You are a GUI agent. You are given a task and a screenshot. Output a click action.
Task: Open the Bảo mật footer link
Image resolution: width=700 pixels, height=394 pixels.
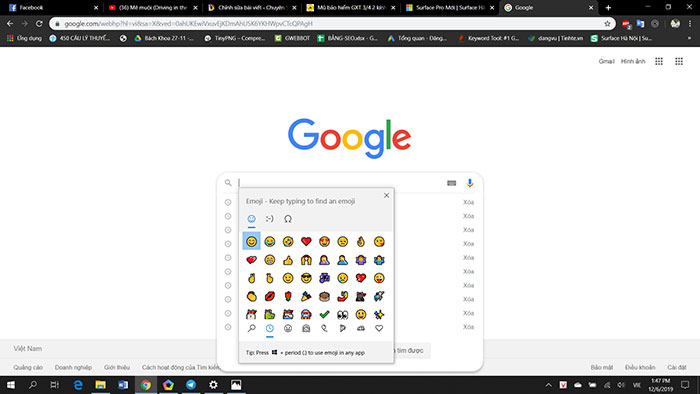coord(602,367)
